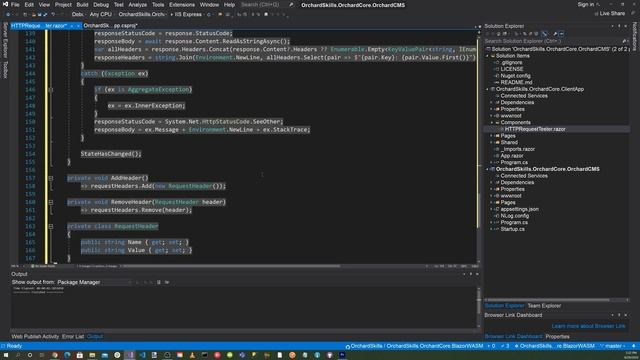The image size is (640, 360).
Task: Open Show output from Package Manager dropdown
Action: [x=94, y=282]
